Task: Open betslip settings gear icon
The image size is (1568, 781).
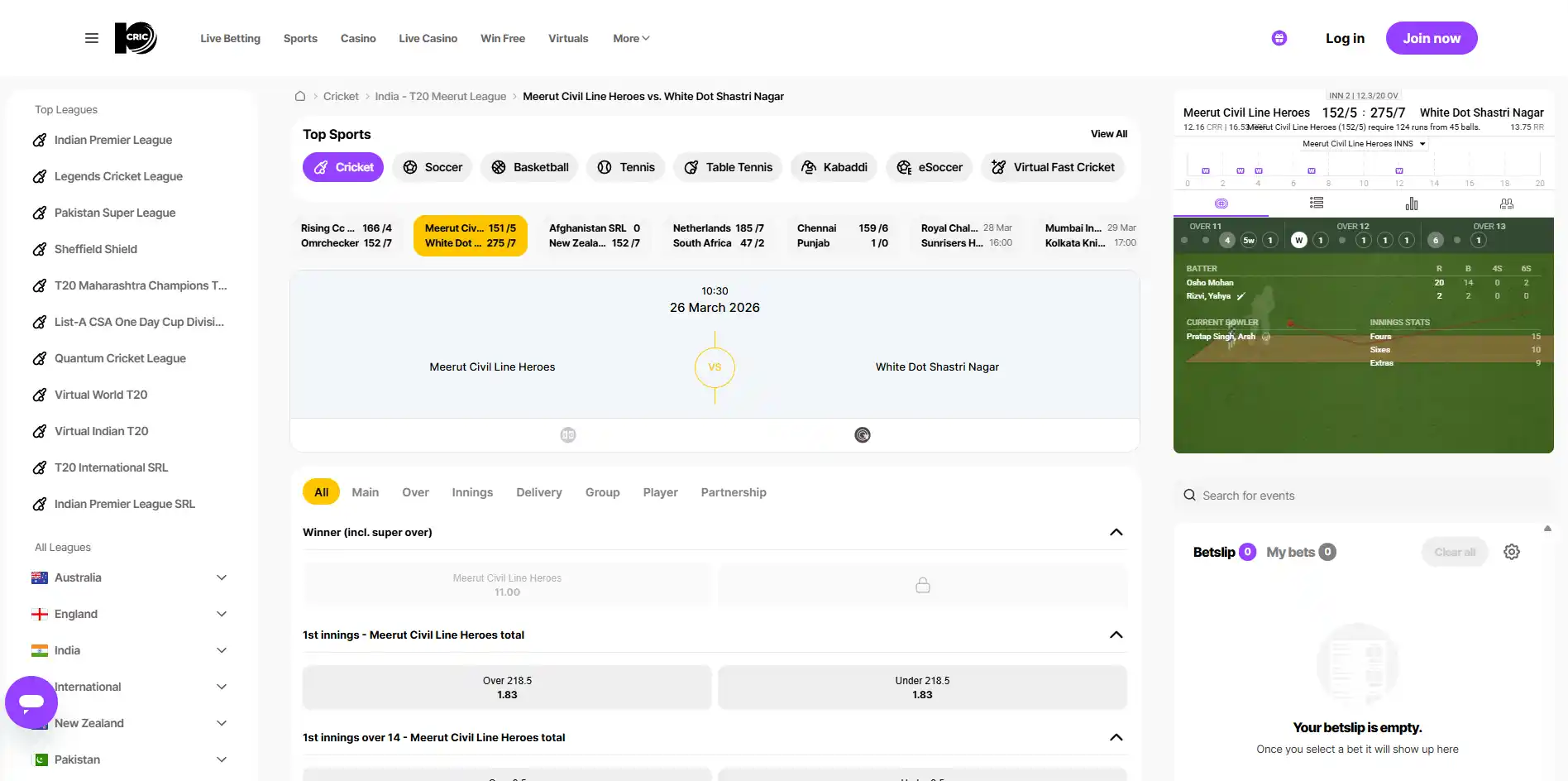Action: pos(1512,552)
